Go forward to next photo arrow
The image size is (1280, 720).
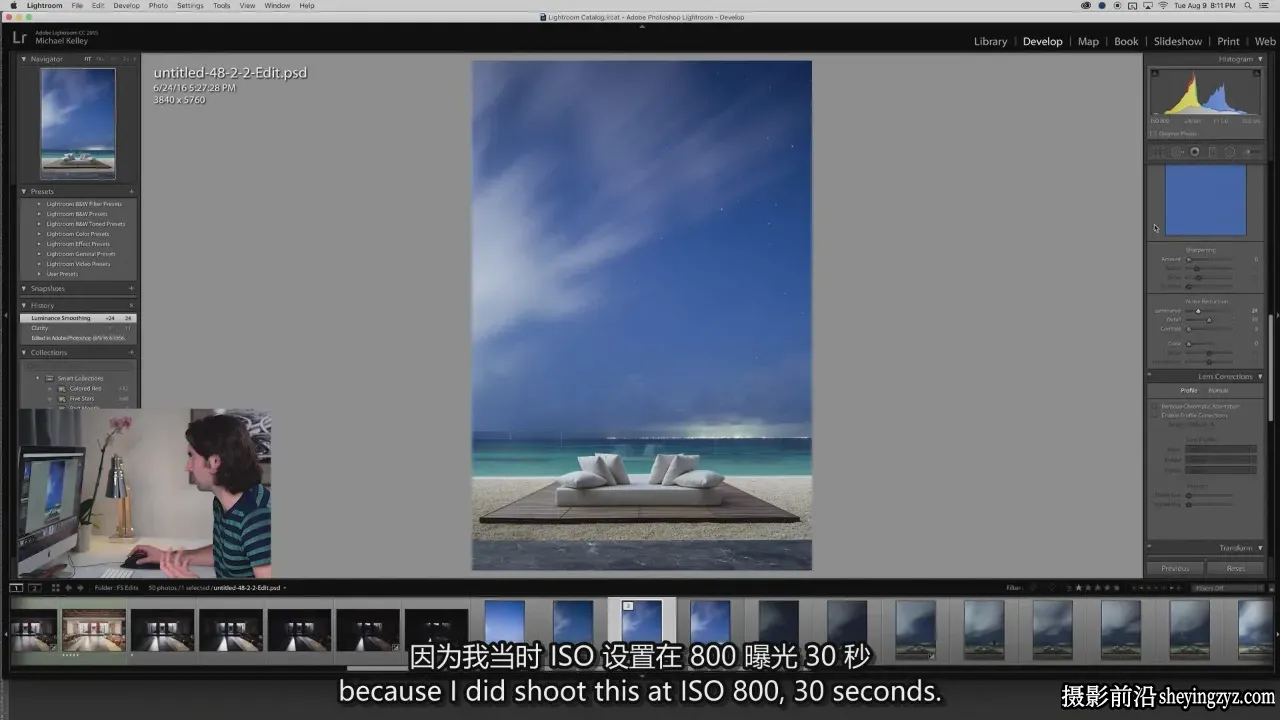click(x=81, y=588)
